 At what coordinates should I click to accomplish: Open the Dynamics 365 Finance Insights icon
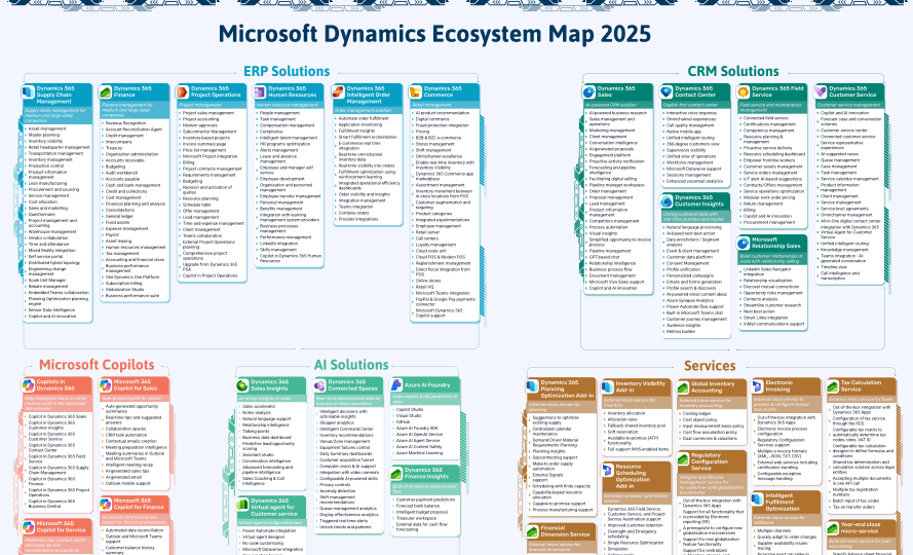[397, 473]
